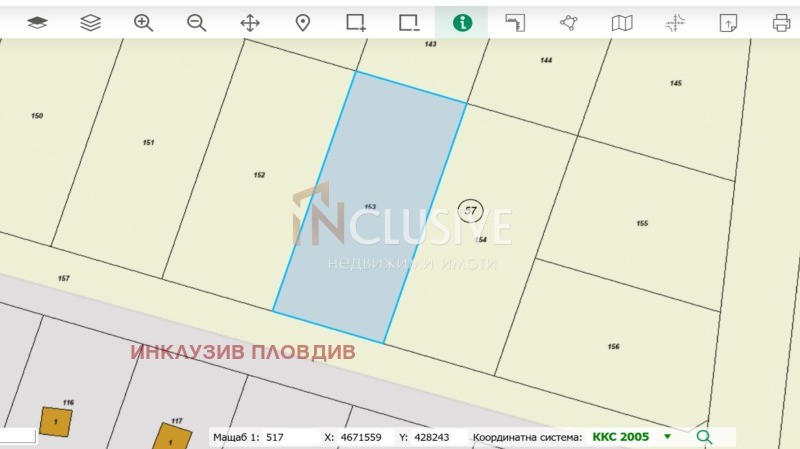The height and width of the screenshot is (449, 800).
Task: Click the scale value field showing 517
Action: [x=284, y=437]
